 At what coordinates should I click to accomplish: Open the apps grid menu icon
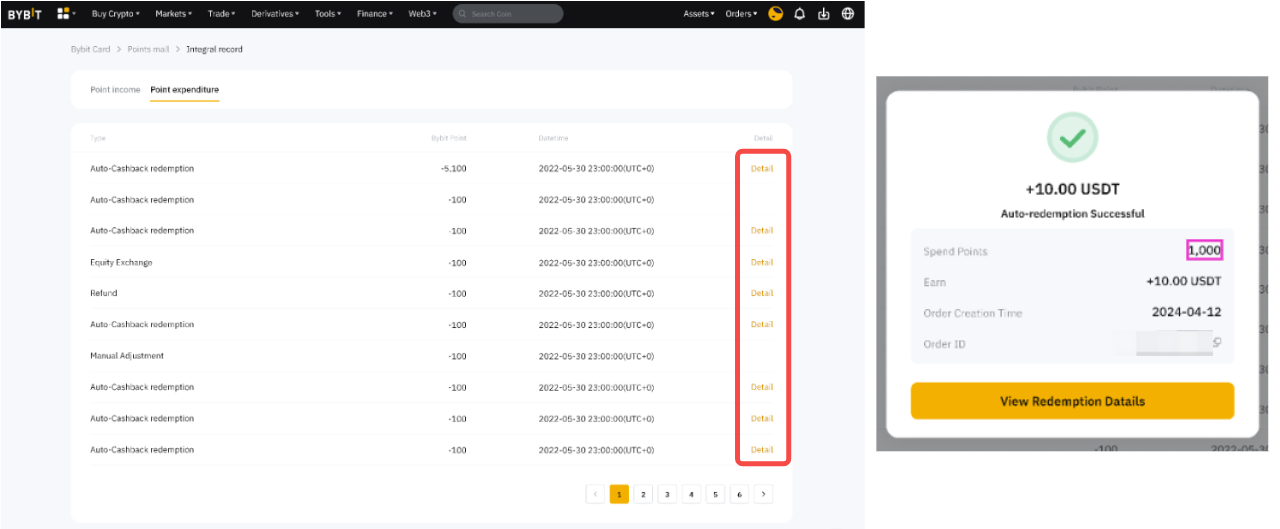tap(64, 14)
